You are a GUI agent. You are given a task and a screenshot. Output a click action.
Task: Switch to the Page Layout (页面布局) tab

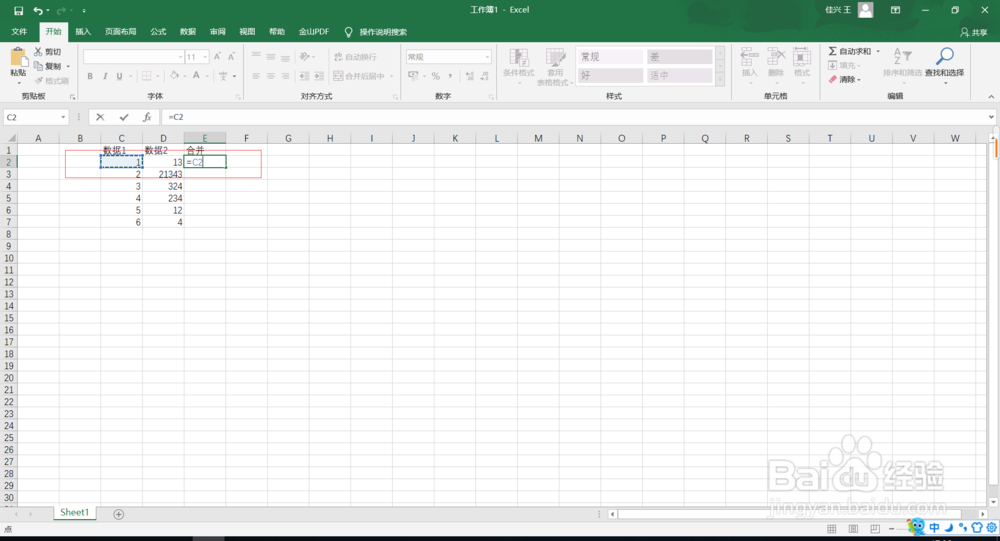tap(121, 32)
